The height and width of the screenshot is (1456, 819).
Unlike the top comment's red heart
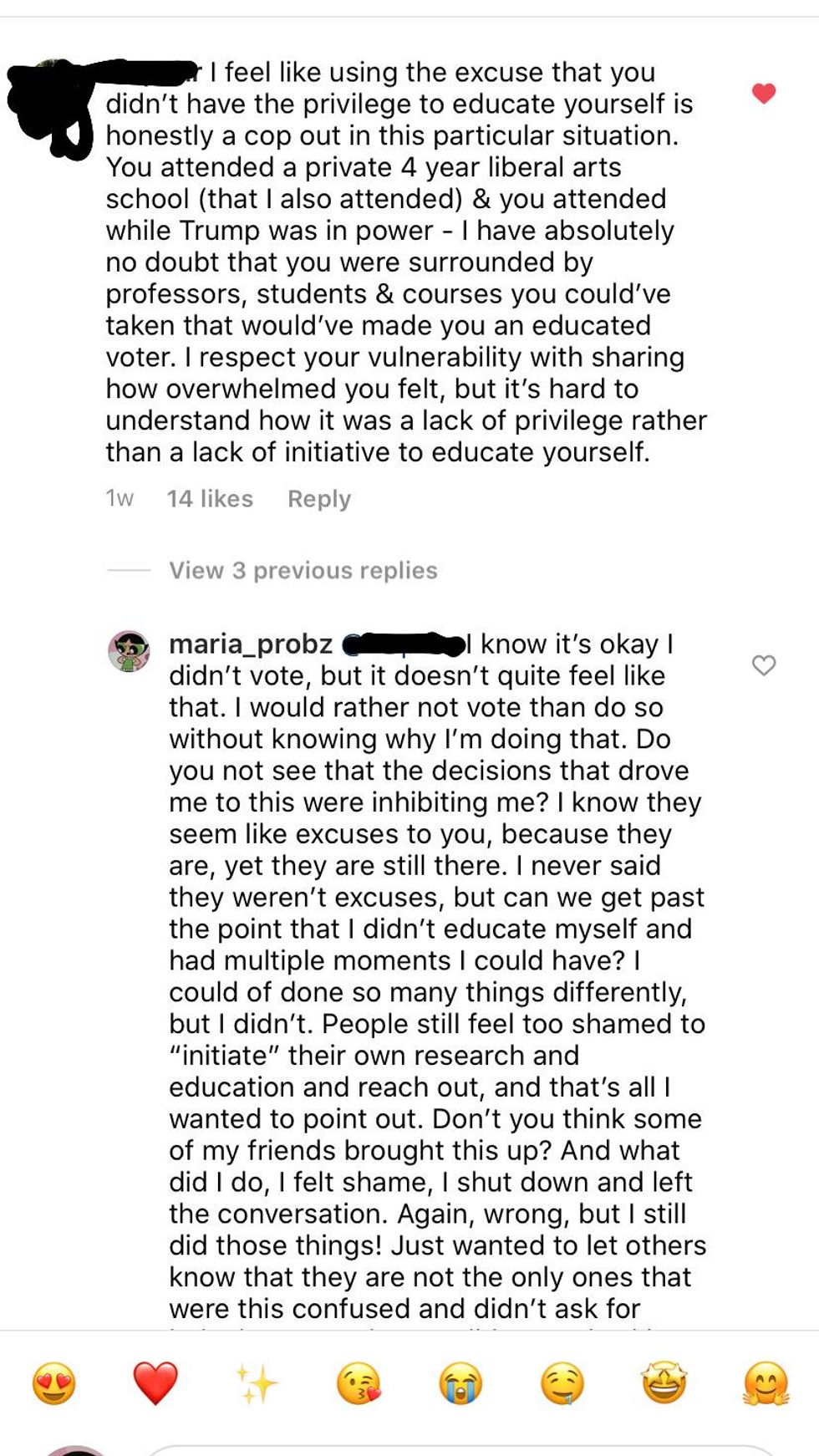click(x=764, y=93)
